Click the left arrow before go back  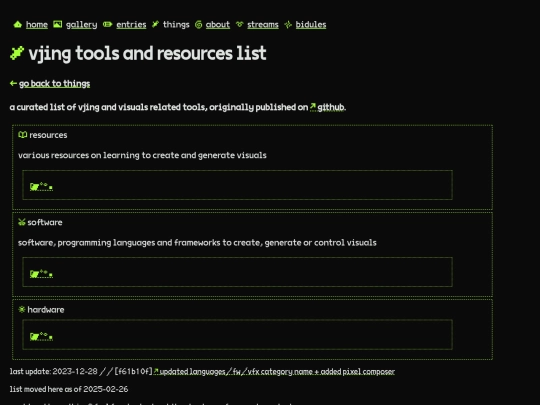(x=13, y=83)
